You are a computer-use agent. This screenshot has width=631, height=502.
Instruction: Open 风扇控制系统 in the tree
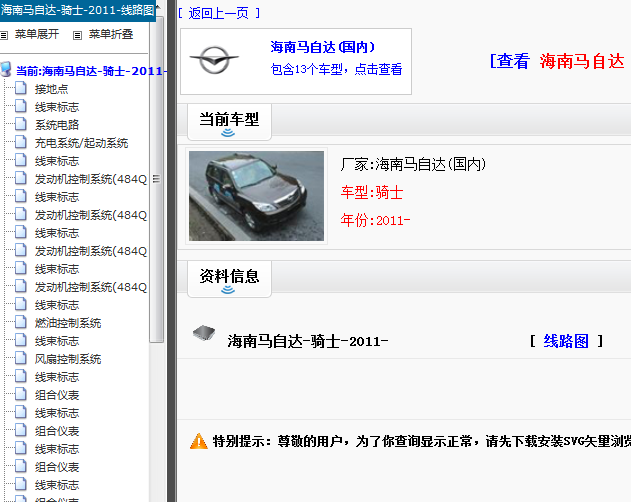click(68, 359)
